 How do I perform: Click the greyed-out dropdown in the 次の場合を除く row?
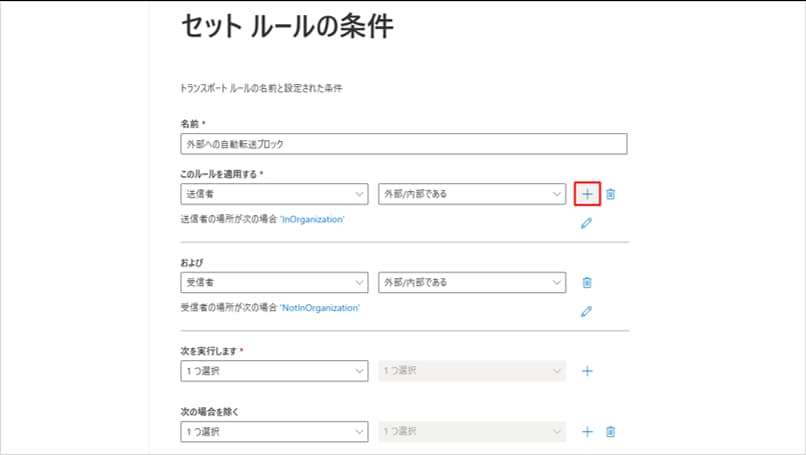tap(472, 432)
